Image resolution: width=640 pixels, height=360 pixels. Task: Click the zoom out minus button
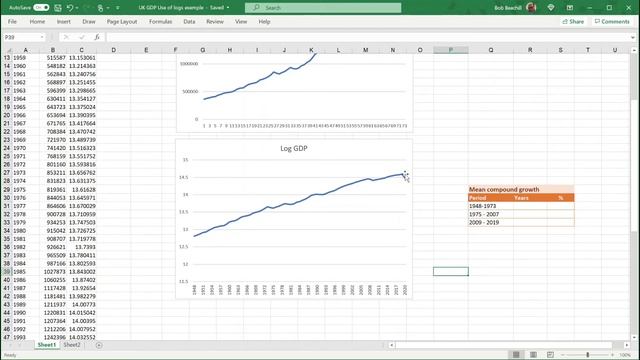point(563,355)
